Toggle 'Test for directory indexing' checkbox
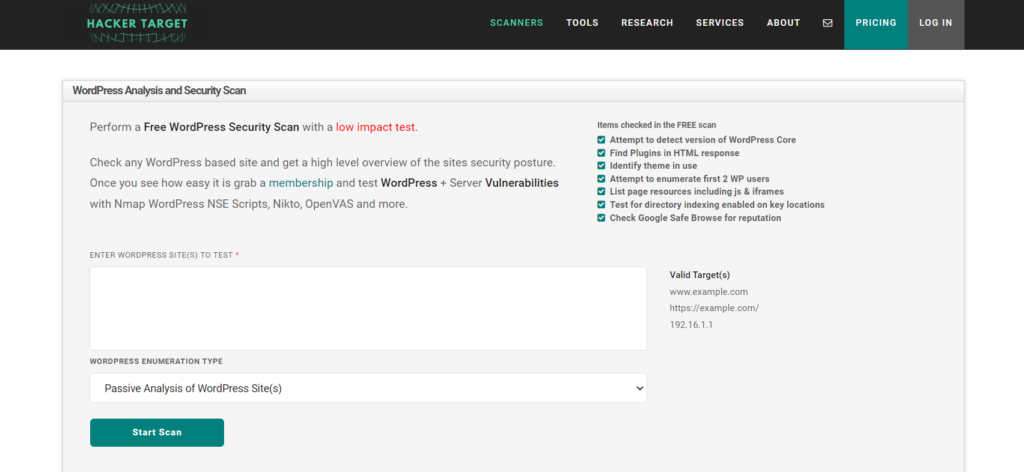Image resolution: width=1024 pixels, height=472 pixels. (601, 204)
